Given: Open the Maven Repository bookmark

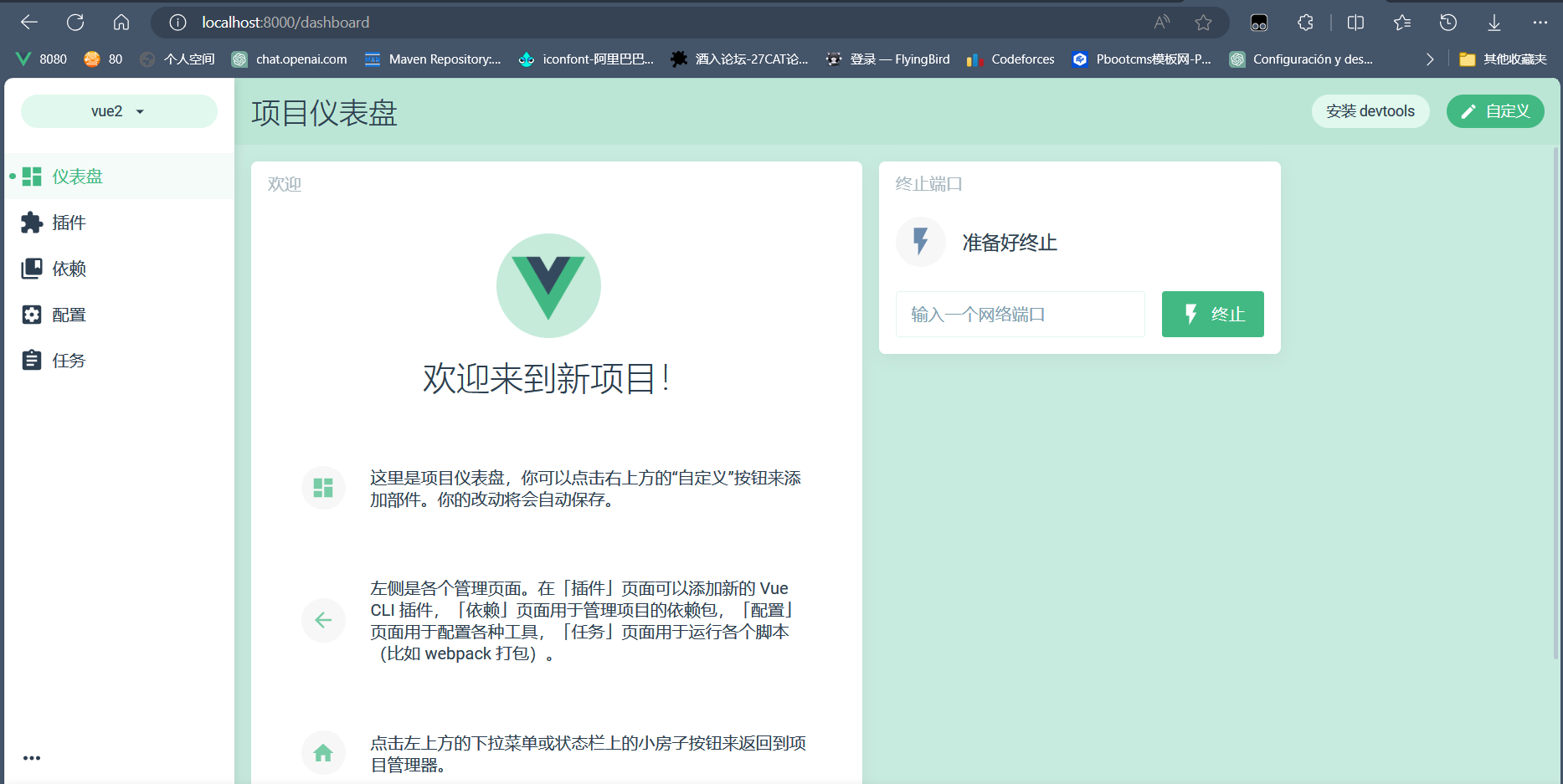Looking at the screenshot, I should [433, 59].
